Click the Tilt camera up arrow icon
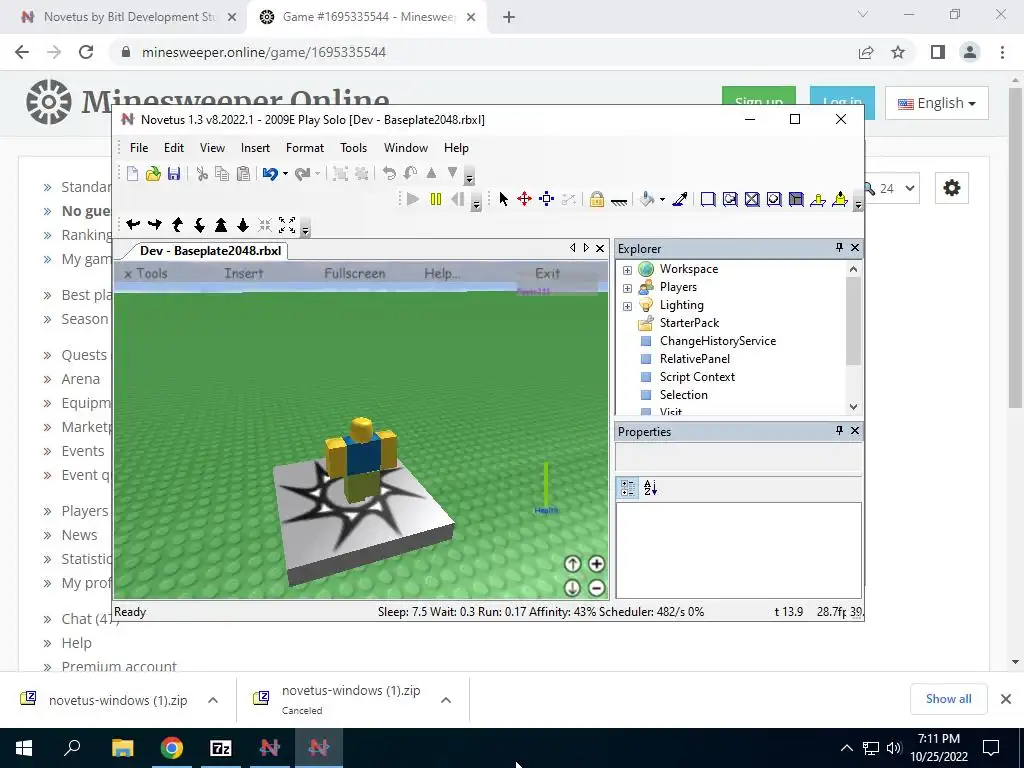 177,225
